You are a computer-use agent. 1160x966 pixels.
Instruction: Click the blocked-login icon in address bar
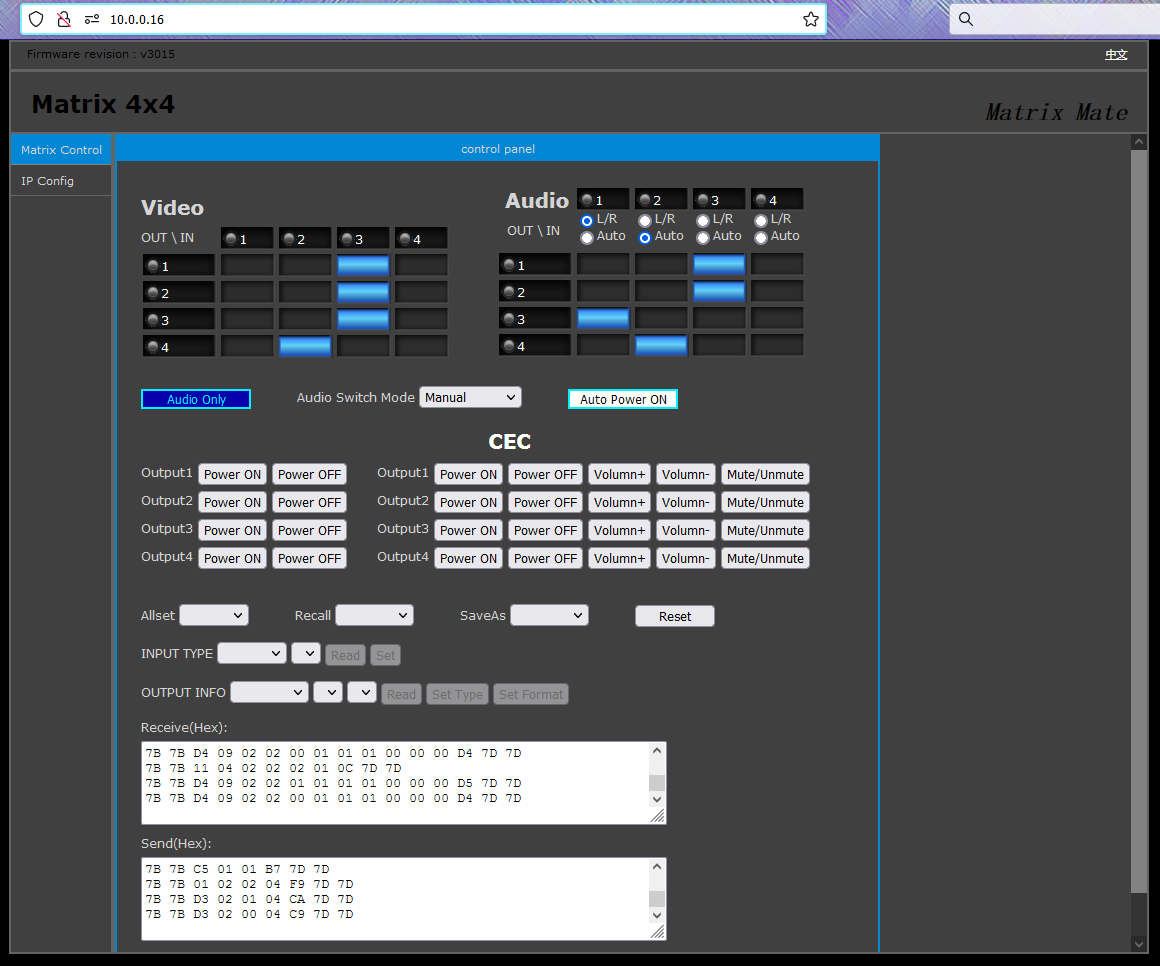click(x=62, y=19)
